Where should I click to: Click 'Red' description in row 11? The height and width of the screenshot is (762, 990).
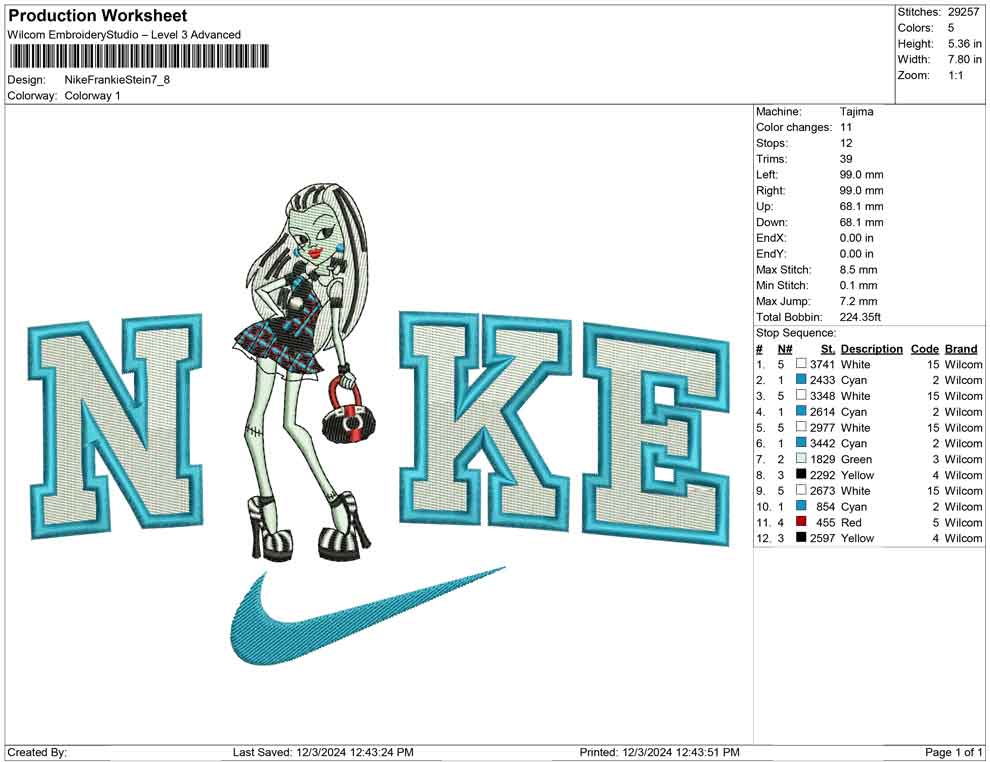(851, 522)
